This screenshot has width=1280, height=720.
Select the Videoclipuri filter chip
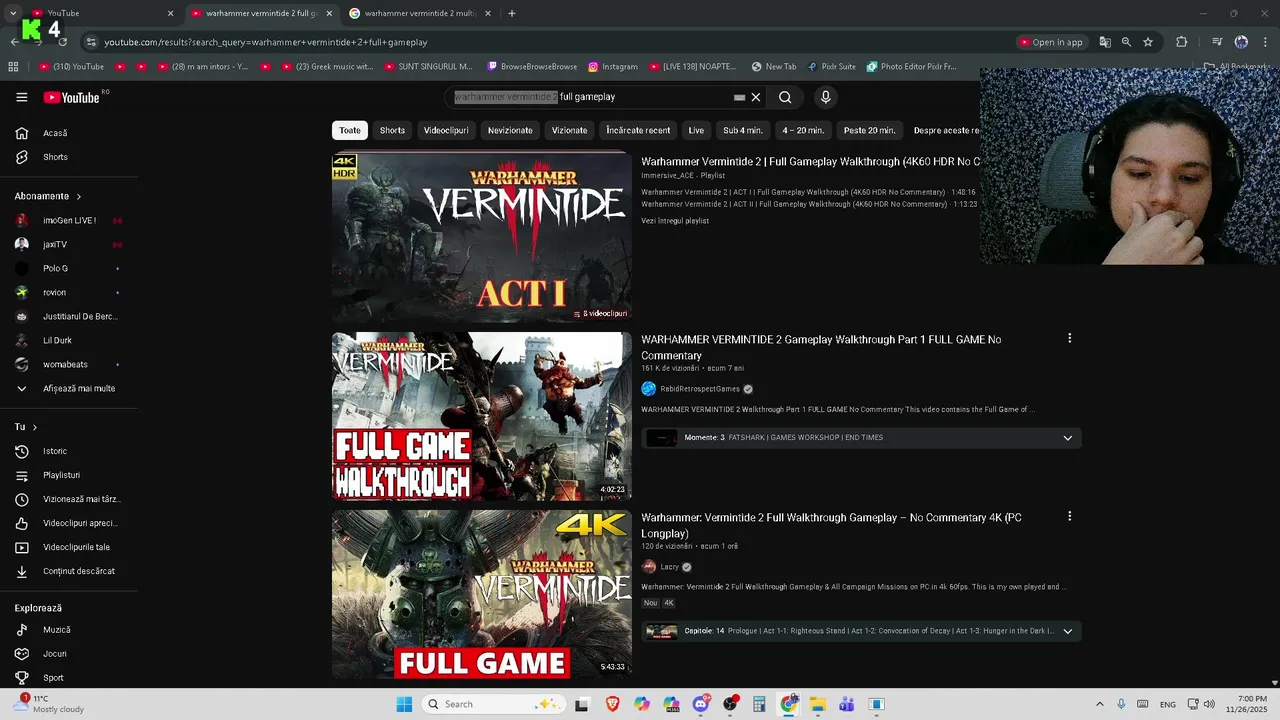[446, 130]
